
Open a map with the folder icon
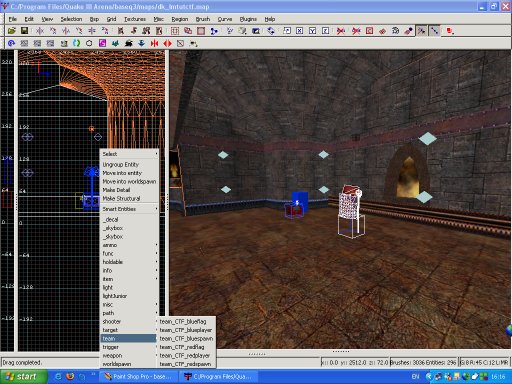pos(12,31)
